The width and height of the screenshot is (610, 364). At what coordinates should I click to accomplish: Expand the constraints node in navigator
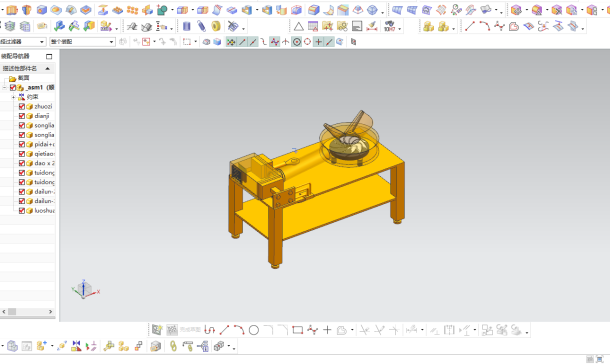tap(13, 97)
